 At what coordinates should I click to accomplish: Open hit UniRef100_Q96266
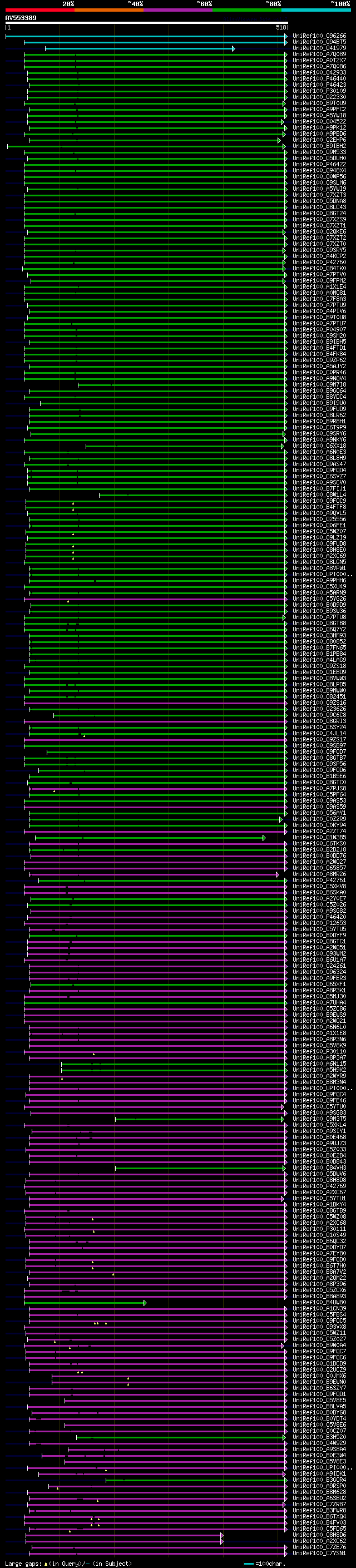click(x=319, y=36)
